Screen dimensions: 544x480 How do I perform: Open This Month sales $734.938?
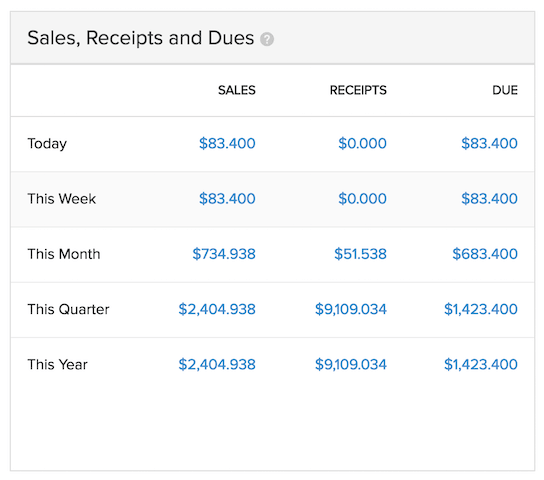224,254
